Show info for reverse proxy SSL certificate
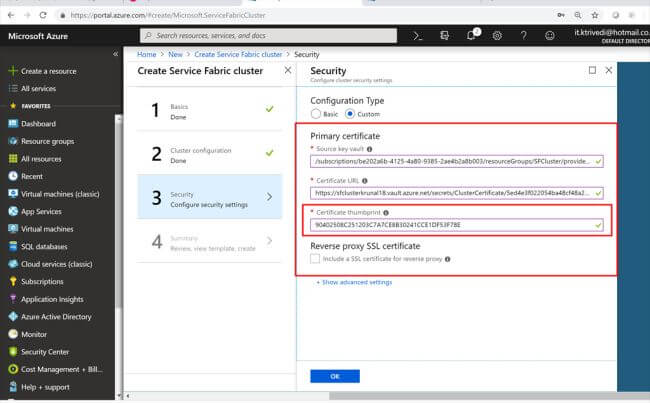 (447, 259)
